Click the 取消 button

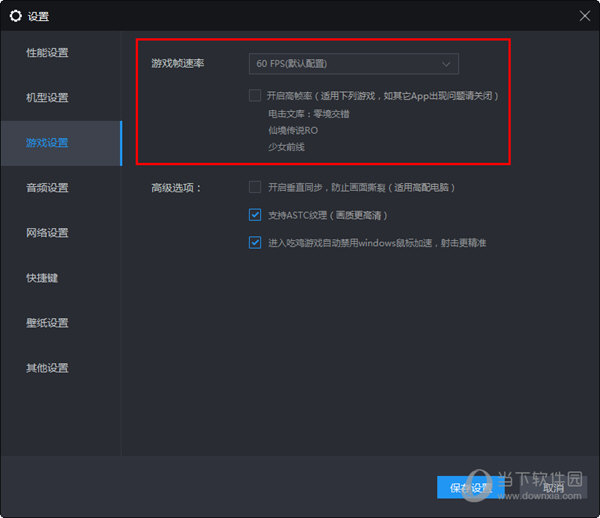coord(553,487)
